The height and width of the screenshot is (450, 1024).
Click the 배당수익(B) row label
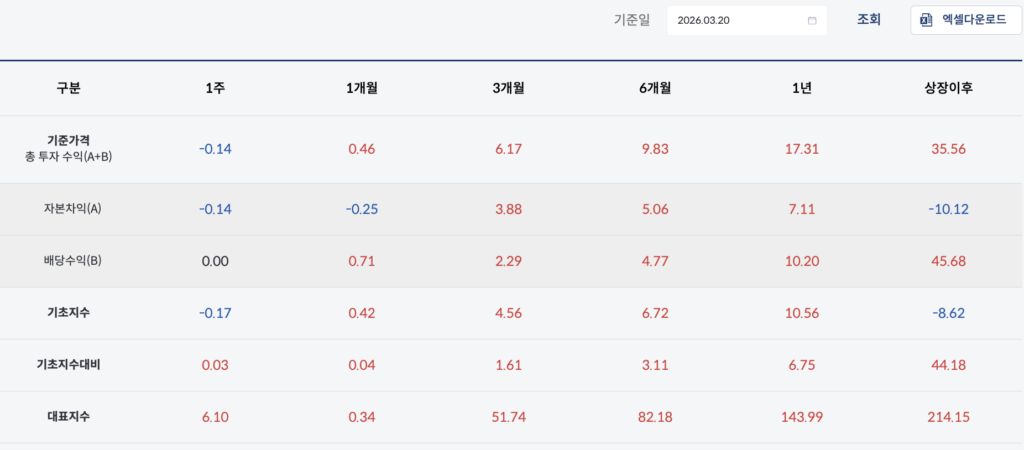point(68,261)
